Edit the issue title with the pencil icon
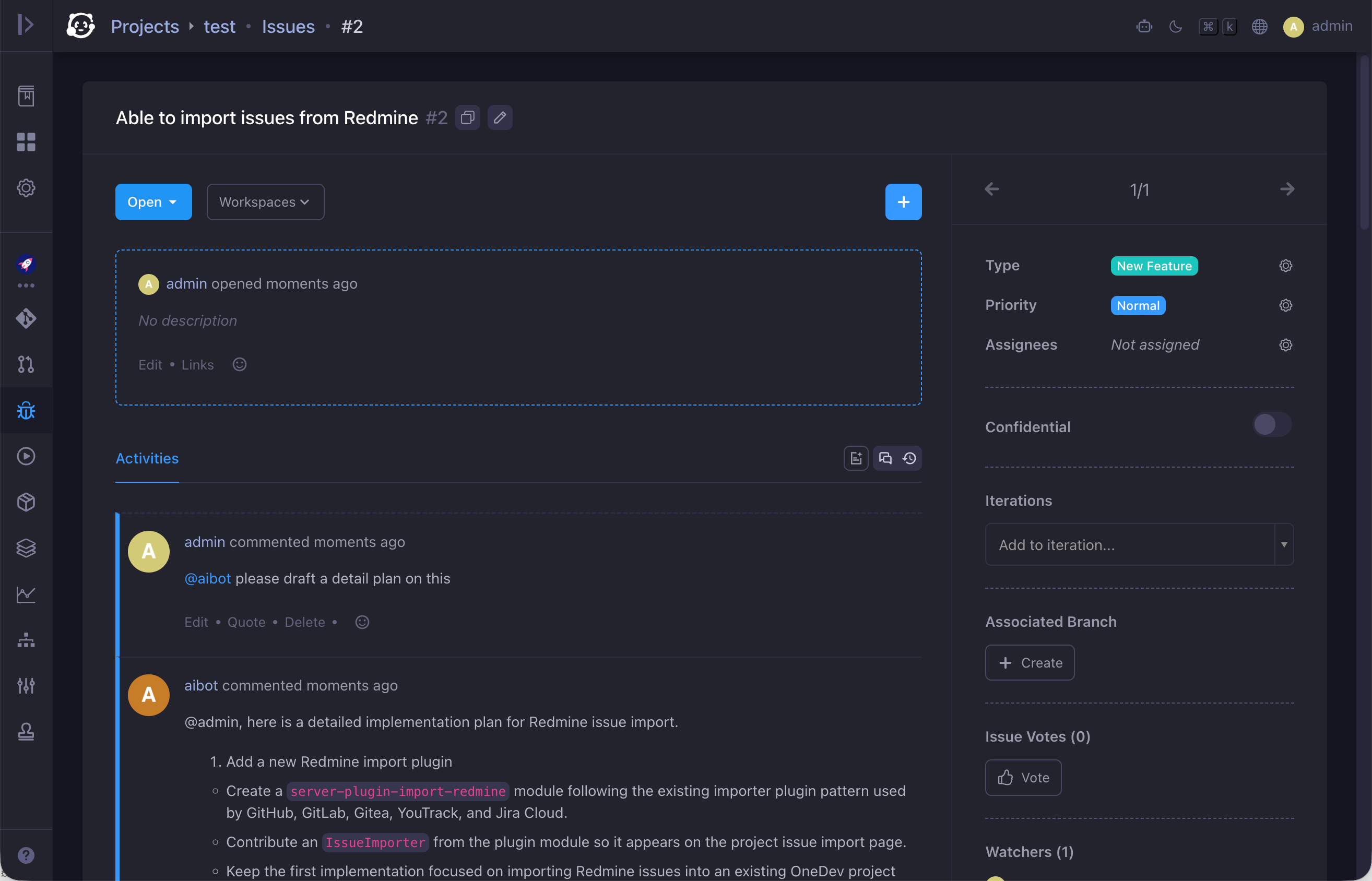 pos(500,117)
